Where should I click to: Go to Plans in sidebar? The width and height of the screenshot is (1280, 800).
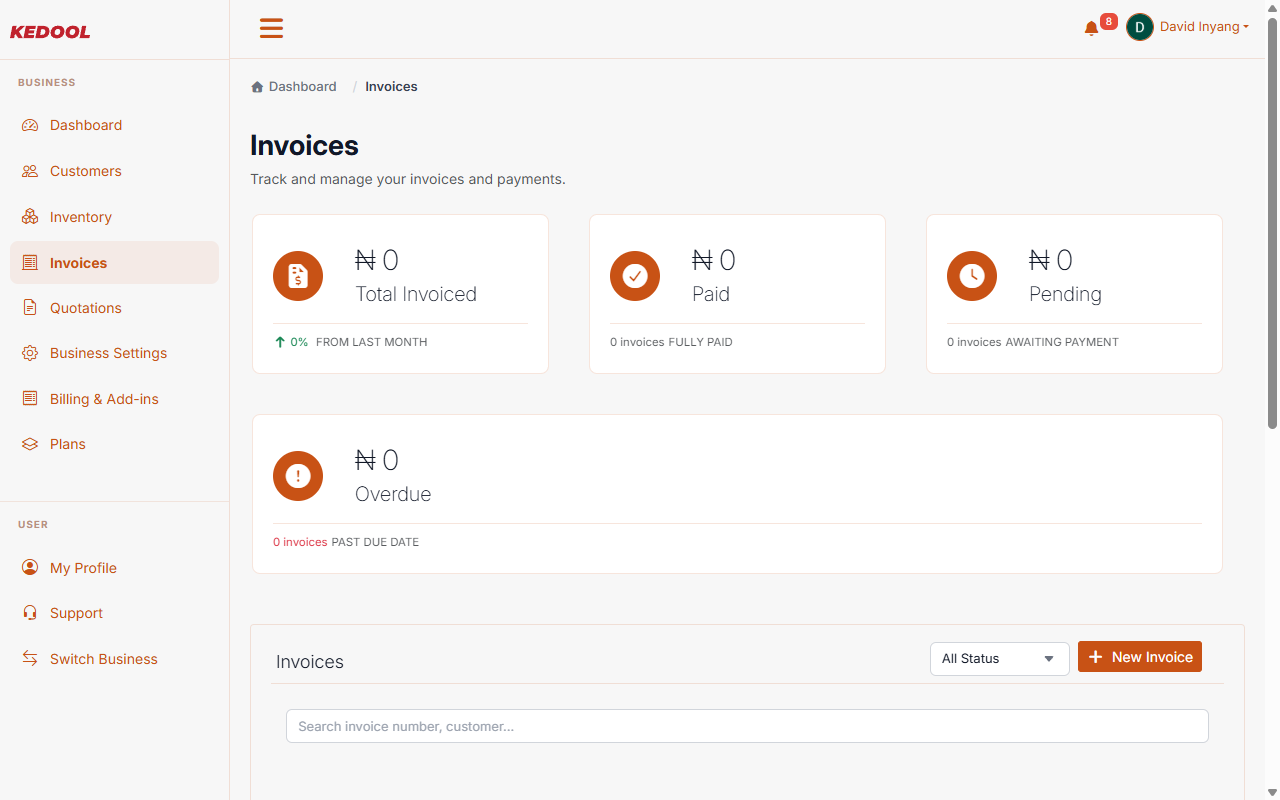click(x=115, y=444)
